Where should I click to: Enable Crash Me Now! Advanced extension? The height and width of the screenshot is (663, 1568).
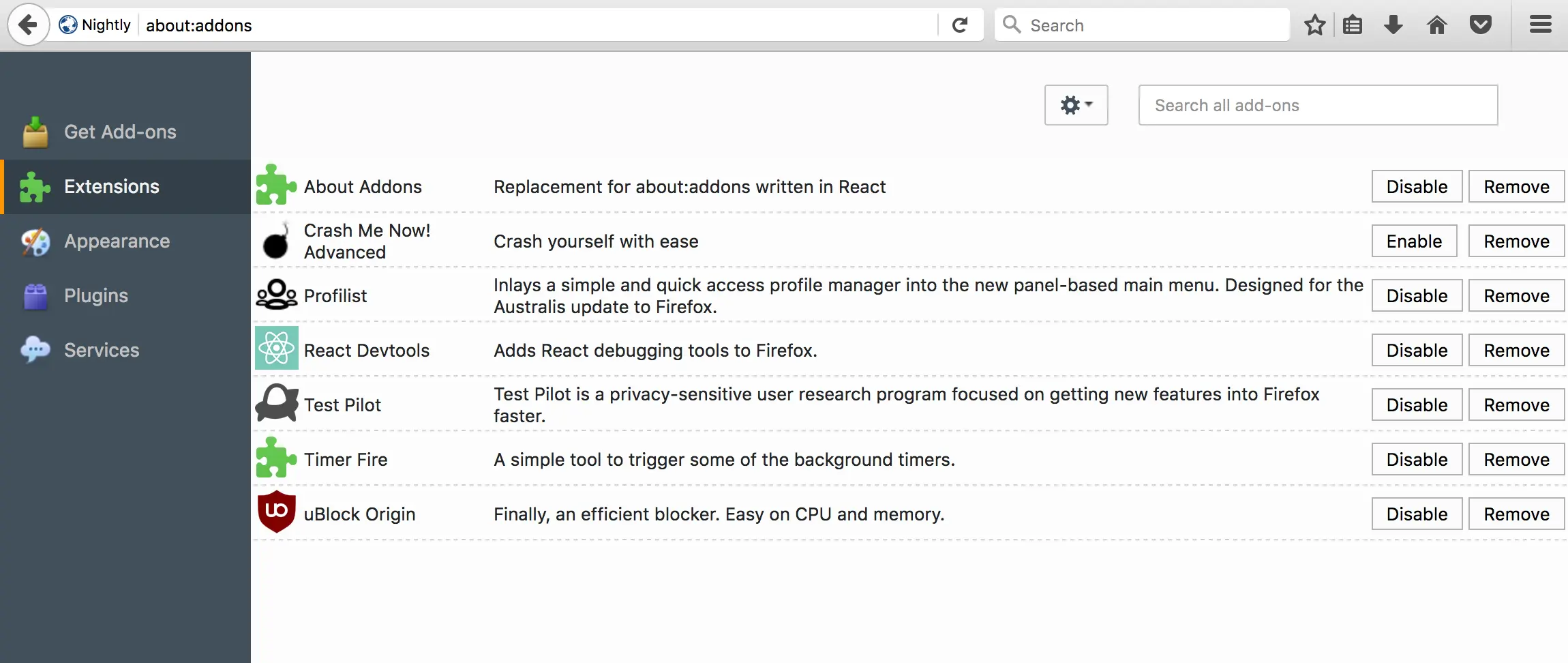click(1414, 241)
